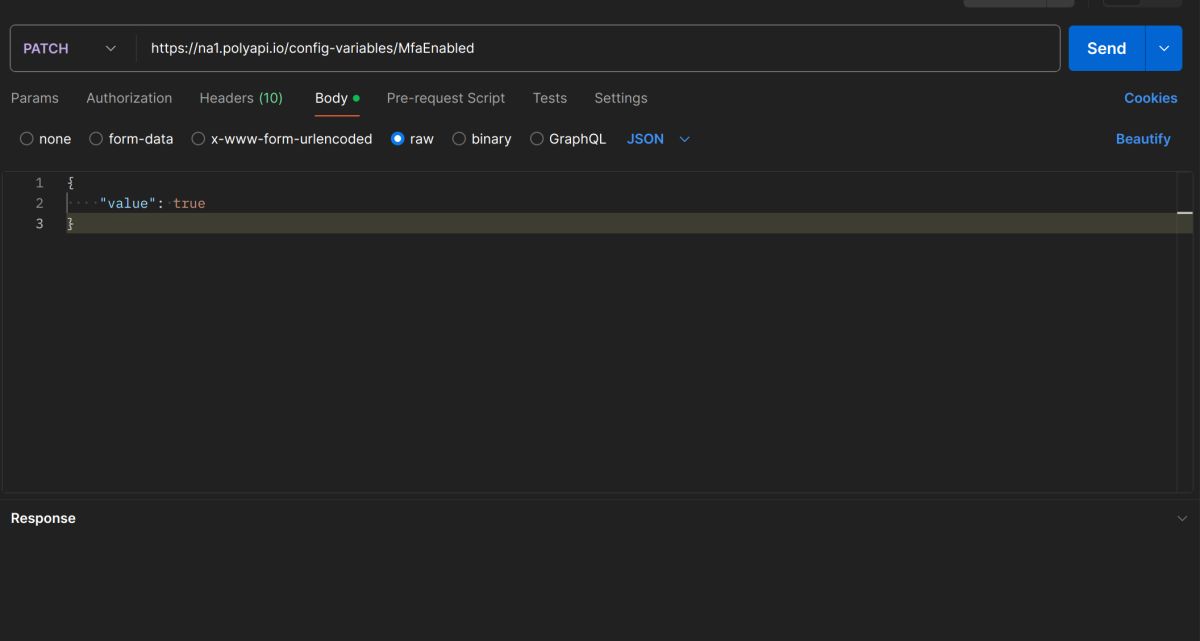The image size is (1200, 641).
Task: Open the Settings tab
Action: [x=621, y=98]
